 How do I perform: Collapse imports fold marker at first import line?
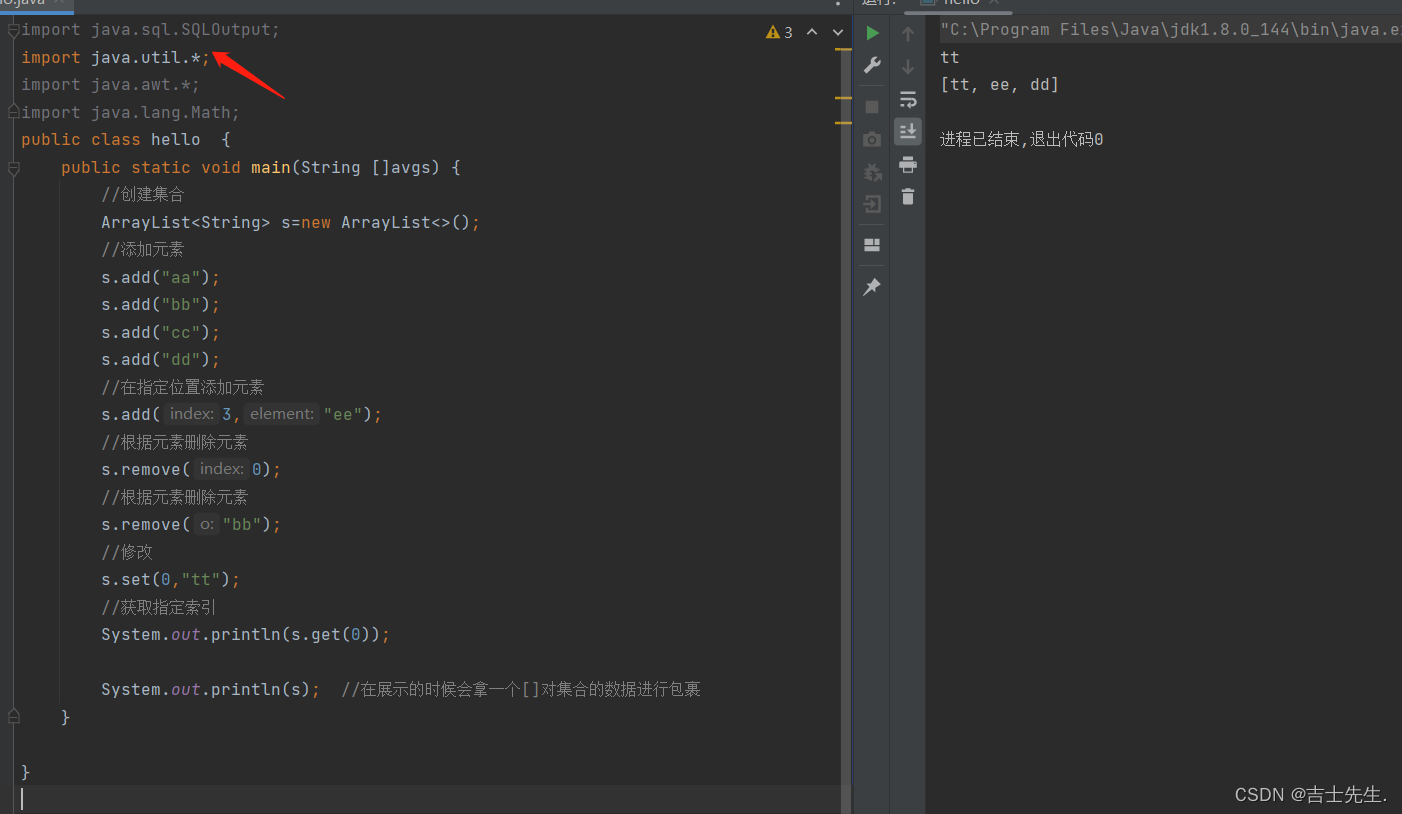(13, 30)
